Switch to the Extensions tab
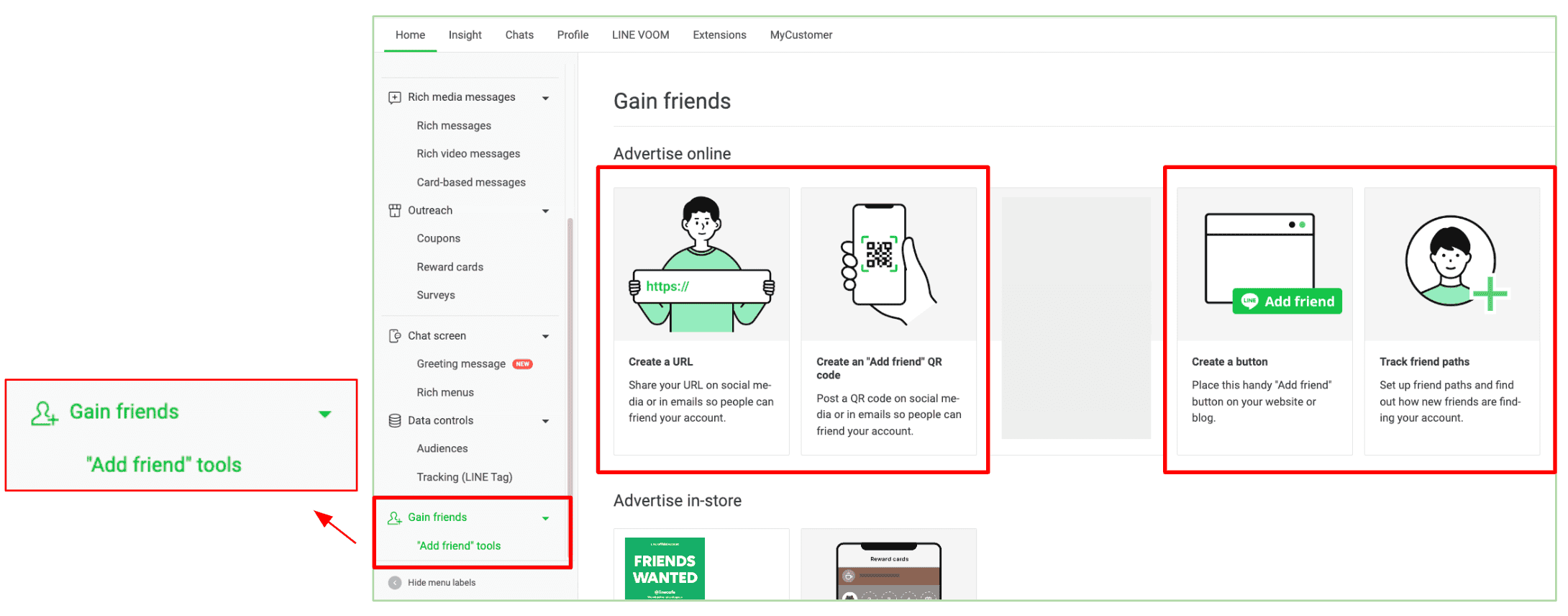This screenshot has height=616, width=1568. click(x=719, y=35)
